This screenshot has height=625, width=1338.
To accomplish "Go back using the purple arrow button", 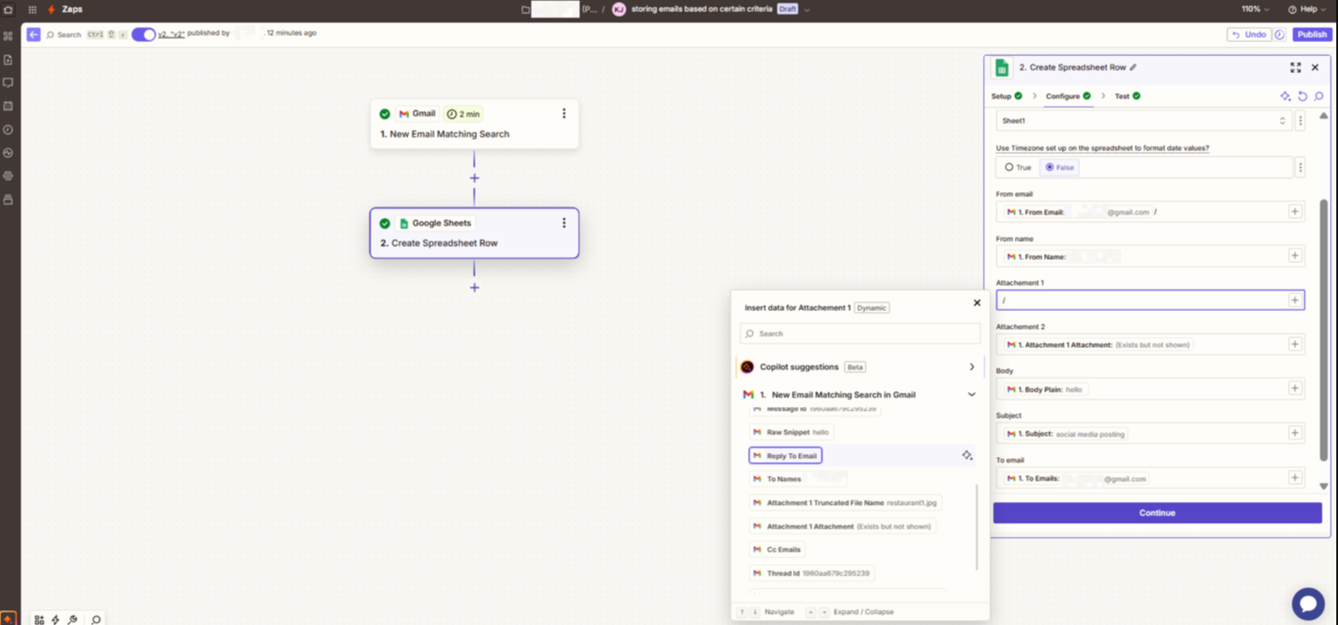I will [x=33, y=34].
